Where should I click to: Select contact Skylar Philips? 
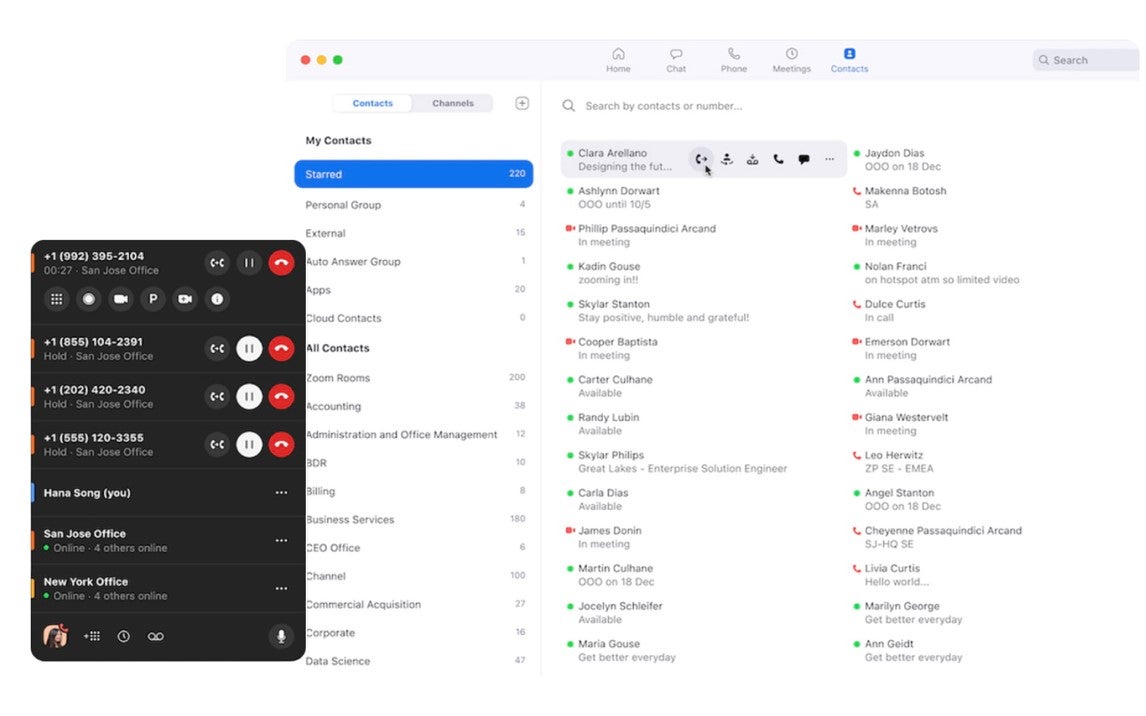point(677,462)
